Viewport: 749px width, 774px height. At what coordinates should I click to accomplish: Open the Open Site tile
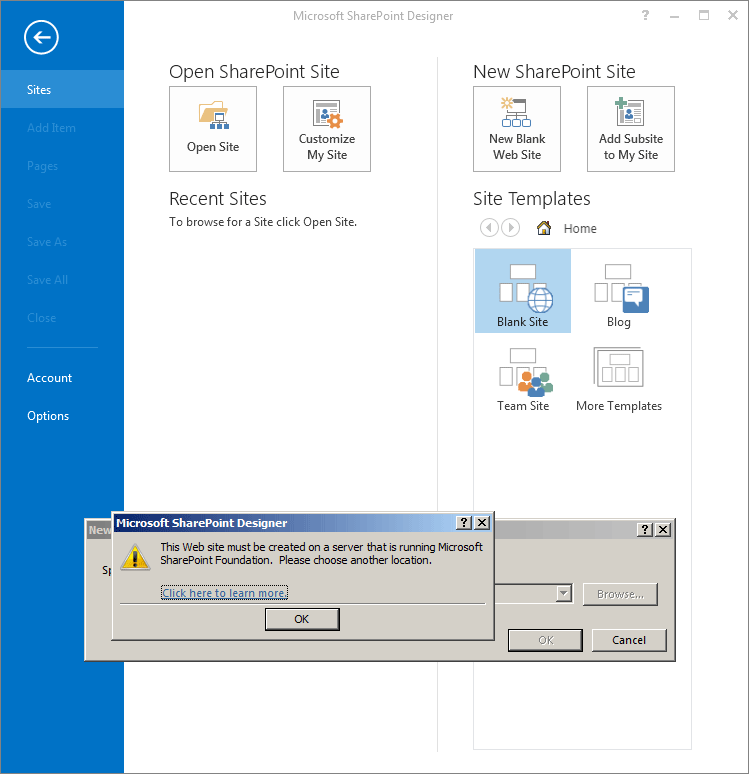click(213, 129)
